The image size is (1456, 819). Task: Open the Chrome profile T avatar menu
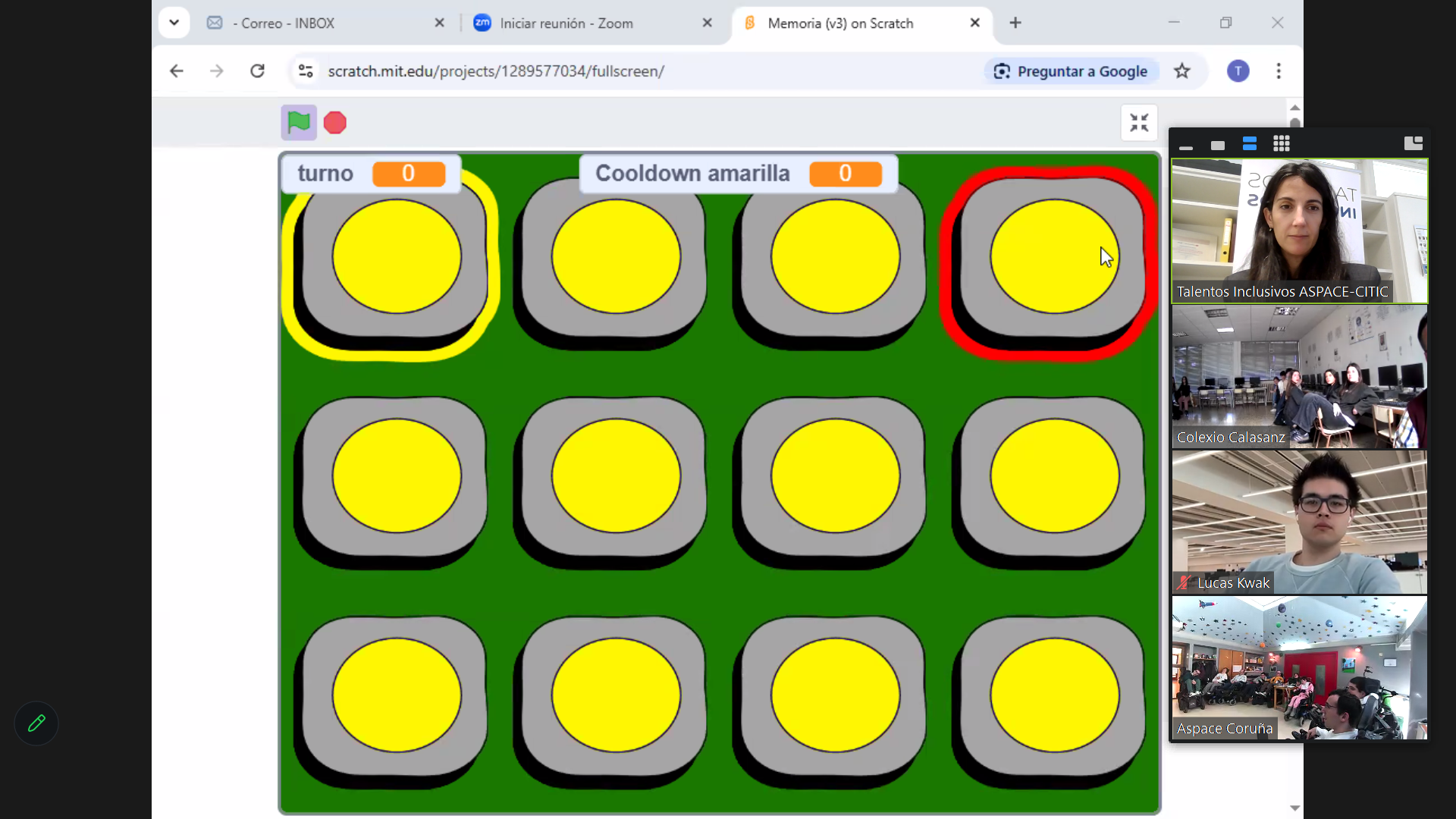pos(1238,71)
